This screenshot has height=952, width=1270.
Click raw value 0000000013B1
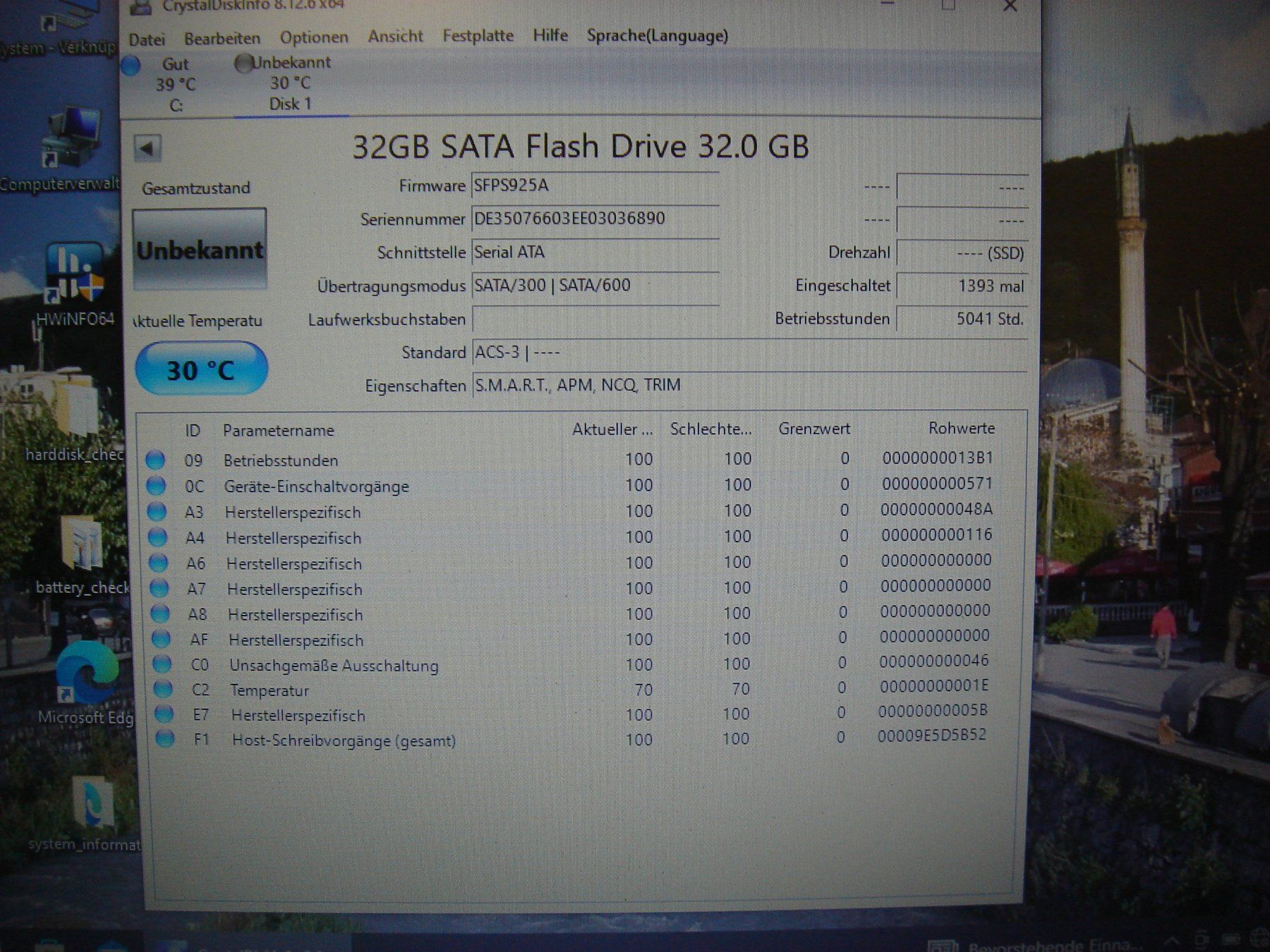coord(938,458)
